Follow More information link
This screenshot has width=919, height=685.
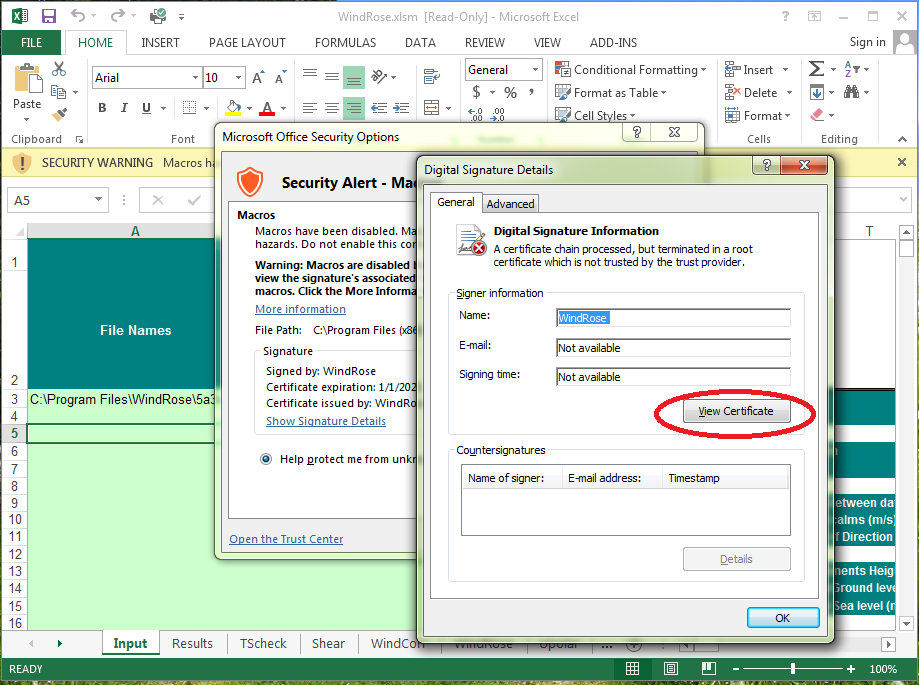300,309
